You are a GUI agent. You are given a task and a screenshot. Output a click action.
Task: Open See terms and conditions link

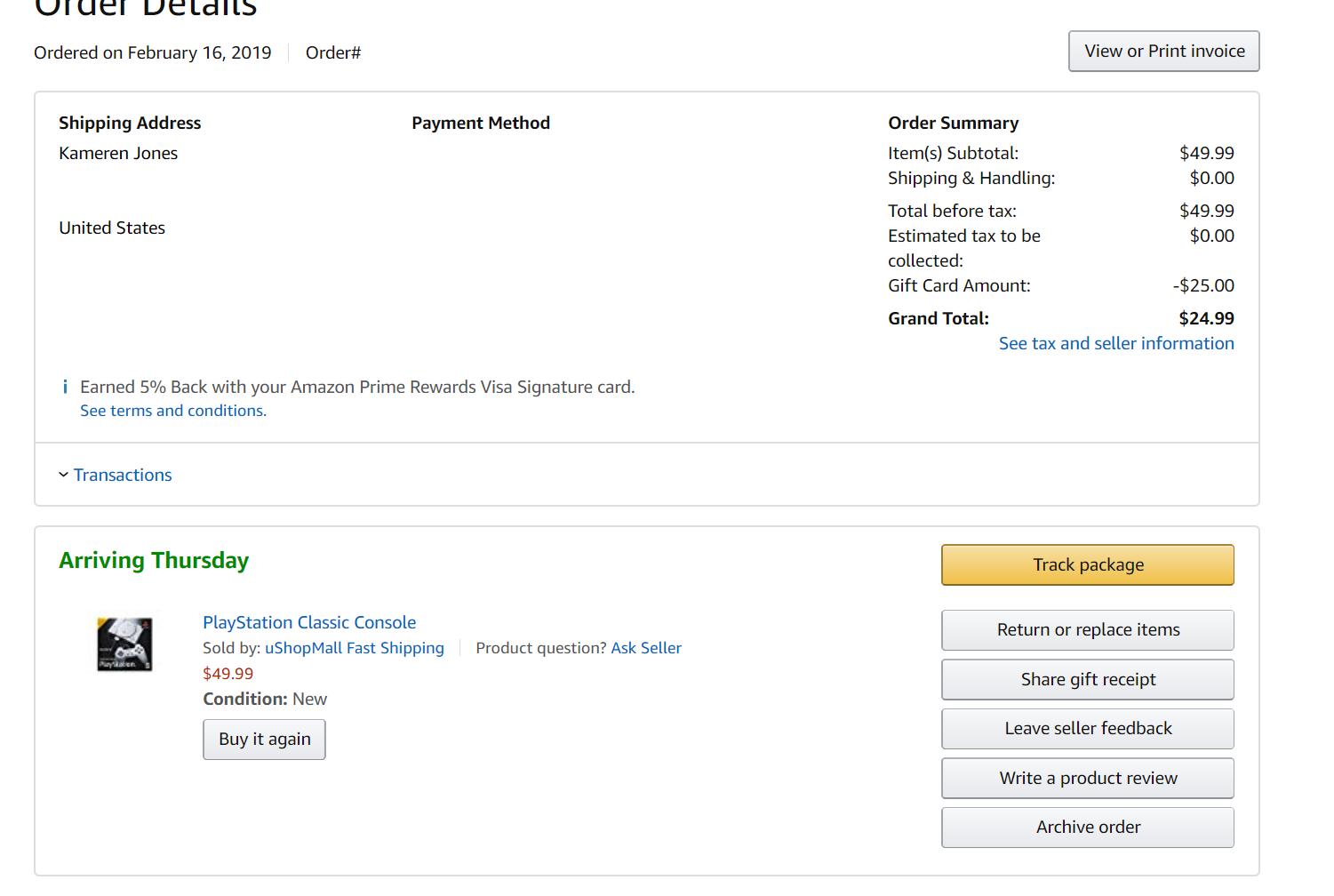[x=173, y=411]
